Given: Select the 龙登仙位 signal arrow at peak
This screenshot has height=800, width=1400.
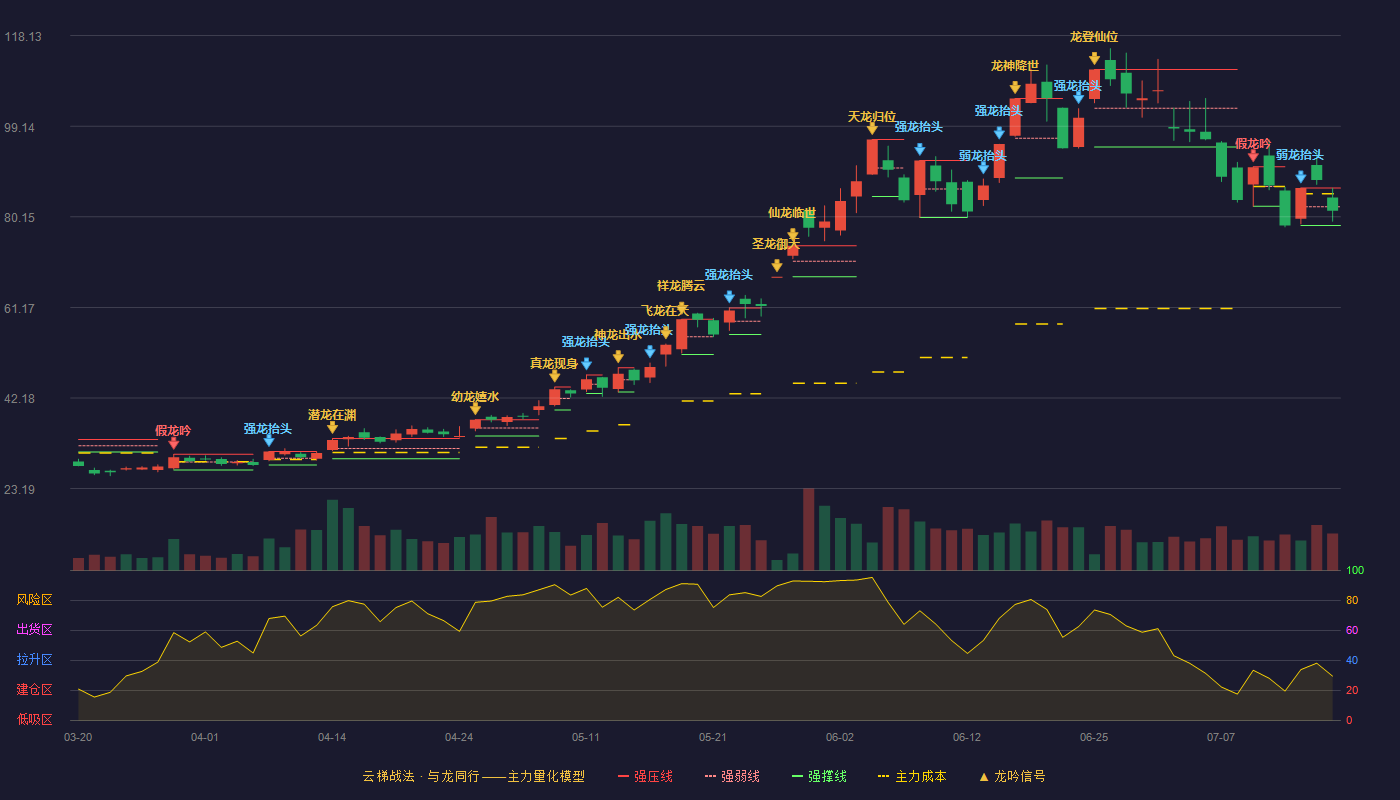Looking at the screenshot, I should (x=1094, y=59).
